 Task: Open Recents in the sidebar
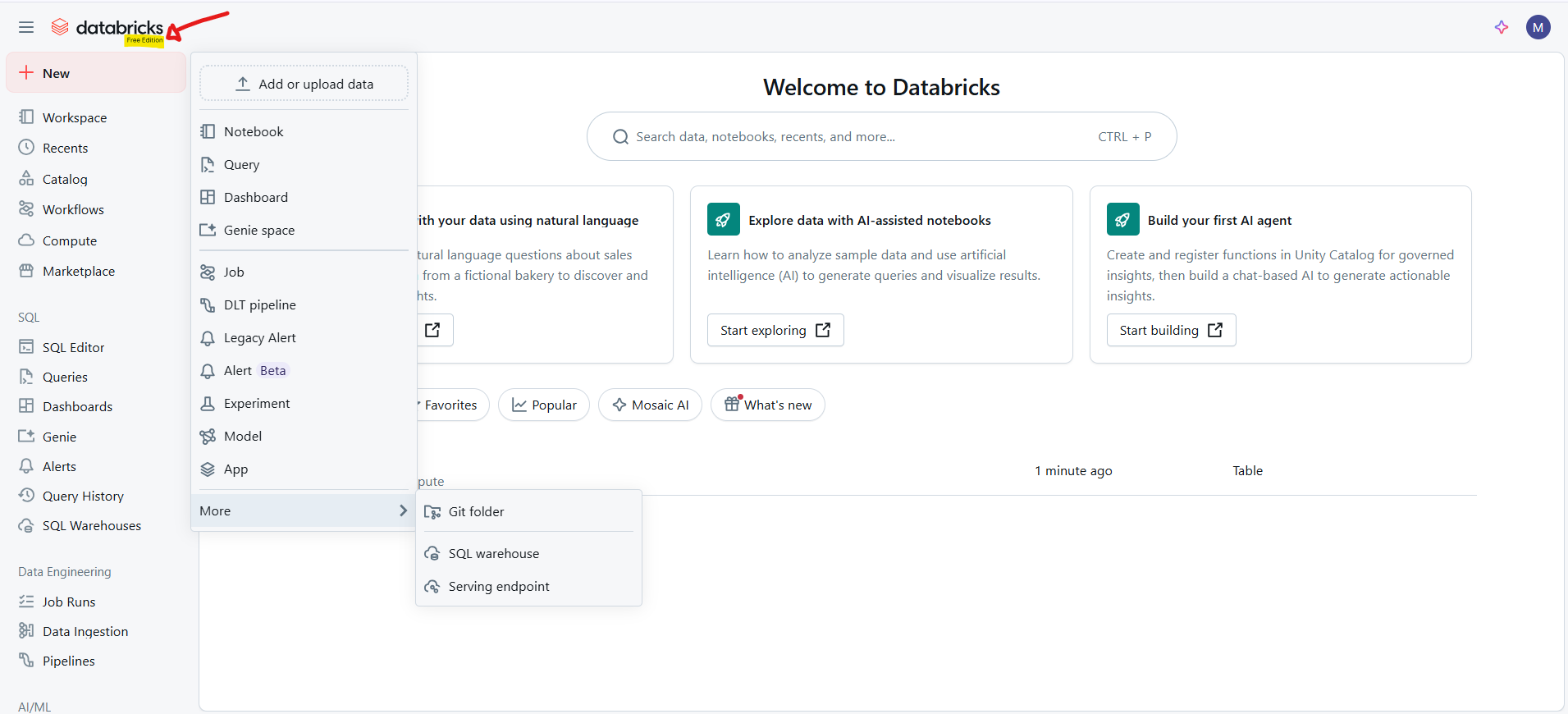(65, 148)
